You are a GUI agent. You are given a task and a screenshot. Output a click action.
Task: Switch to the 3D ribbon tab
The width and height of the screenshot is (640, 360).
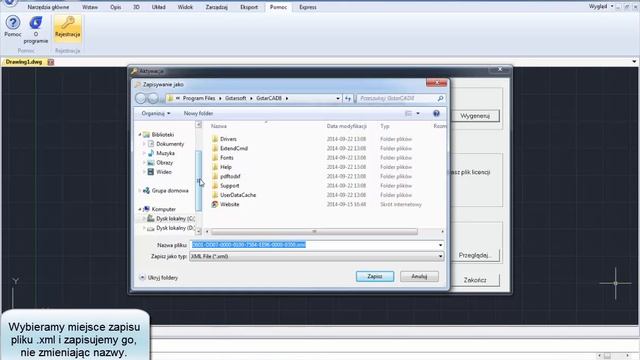[136, 7]
